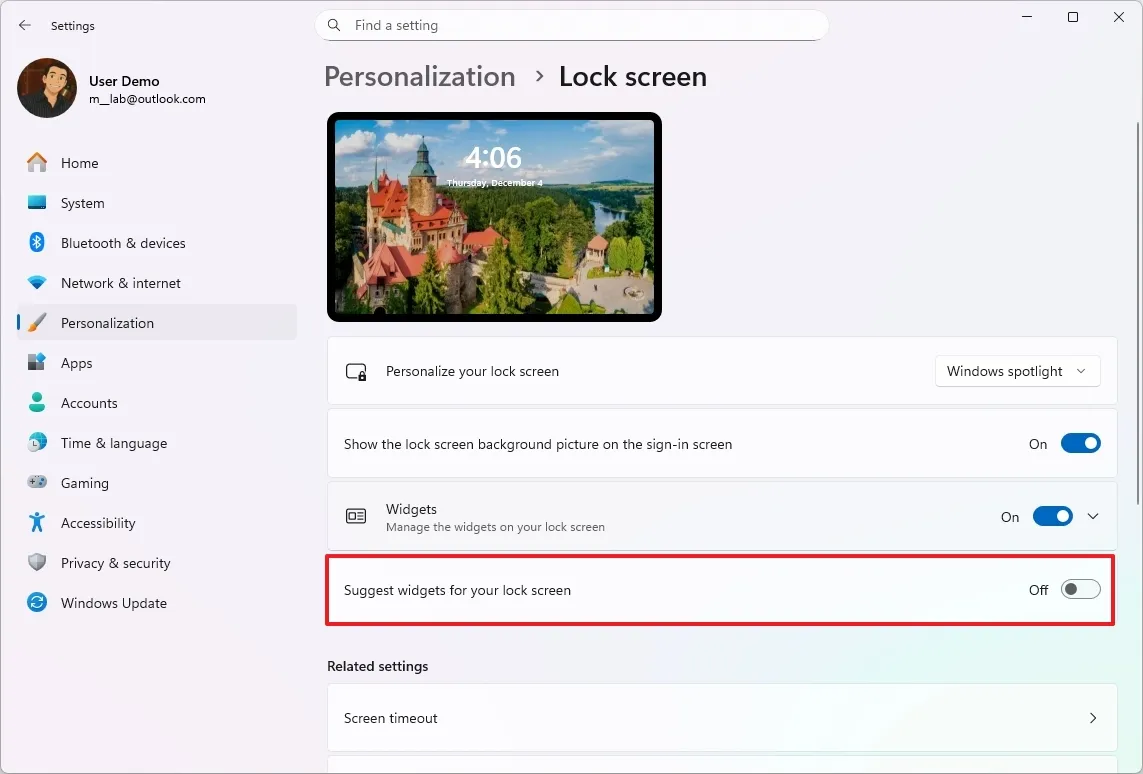Click the Personalization breadcrumb link
Viewport: 1143px width, 774px height.
[419, 76]
